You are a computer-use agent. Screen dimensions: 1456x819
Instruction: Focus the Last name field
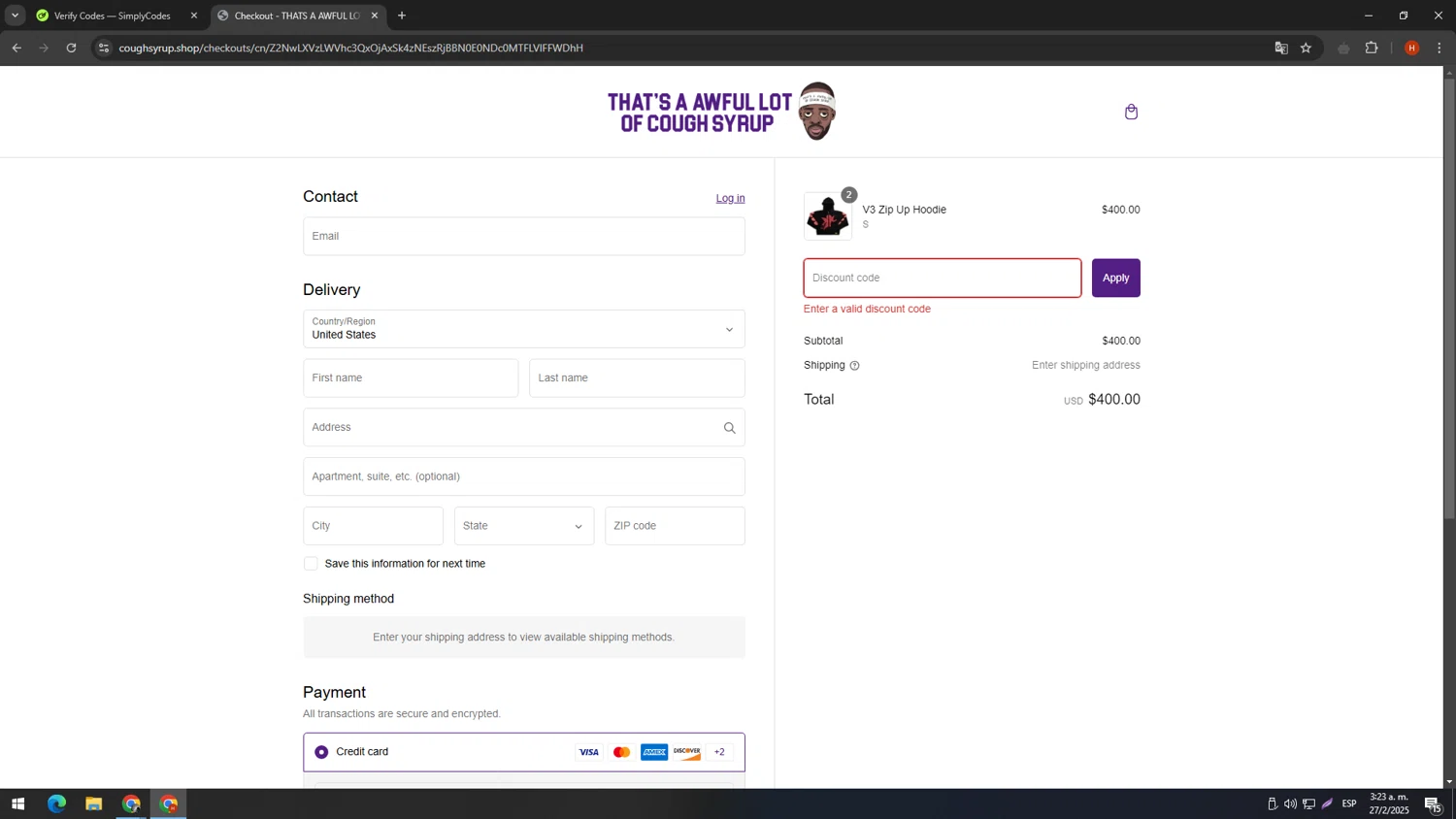point(637,378)
